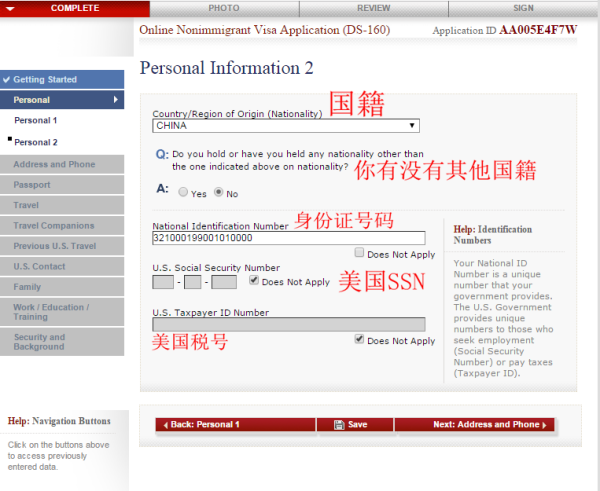600x491 pixels.
Task: Click the U.S. Taxpayer ID Number field
Action: [x=288, y=324]
